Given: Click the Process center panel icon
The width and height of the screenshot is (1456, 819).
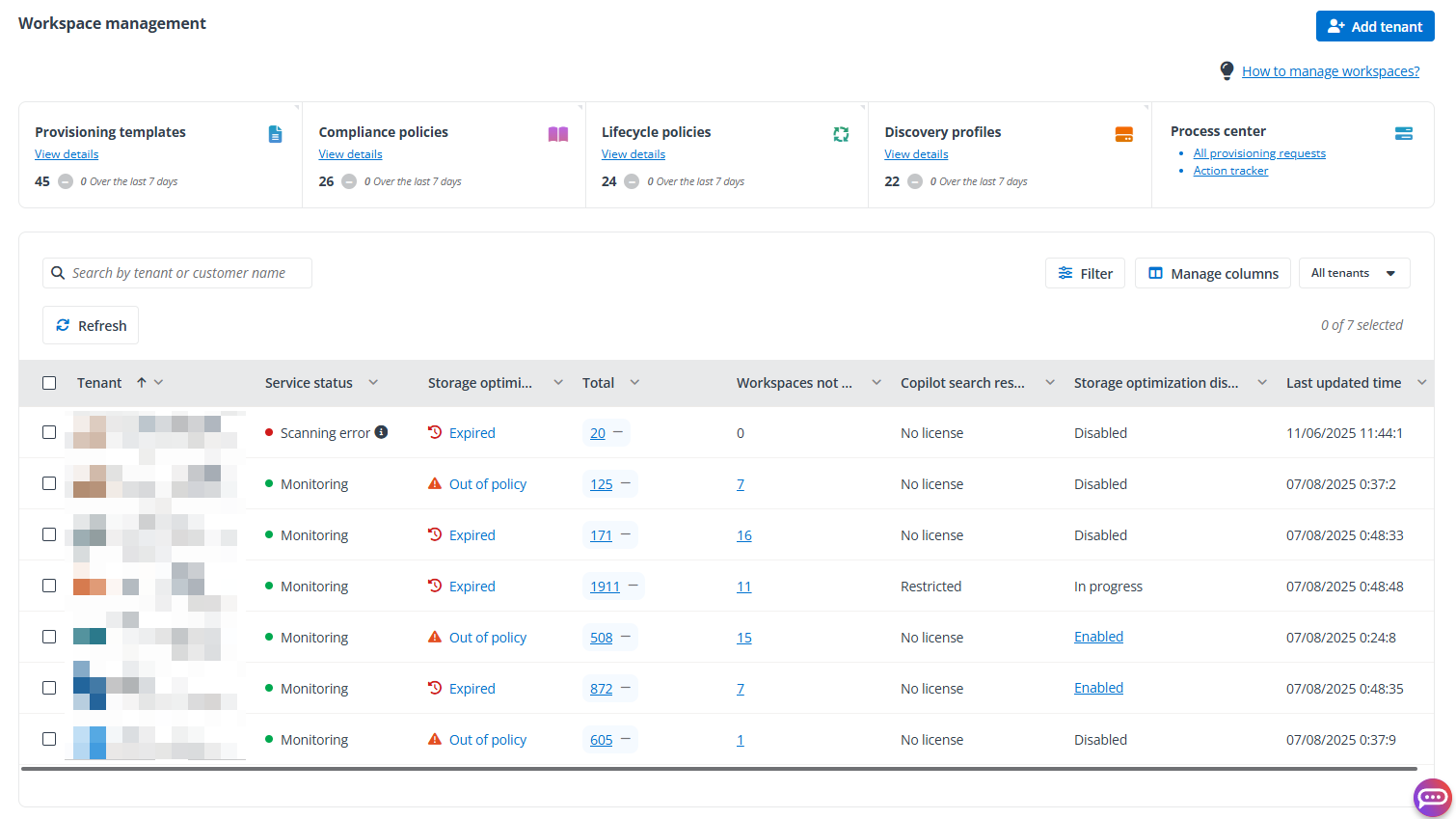Looking at the screenshot, I should [x=1403, y=132].
